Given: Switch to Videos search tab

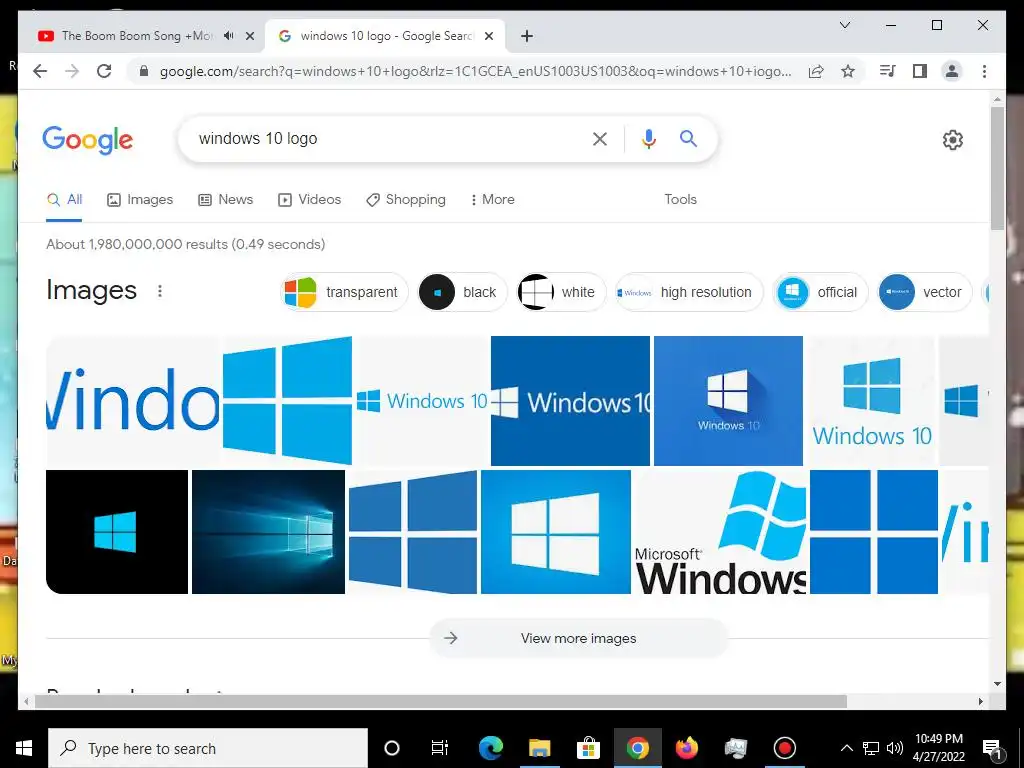Looking at the screenshot, I should pyautogui.click(x=309, y=199).
